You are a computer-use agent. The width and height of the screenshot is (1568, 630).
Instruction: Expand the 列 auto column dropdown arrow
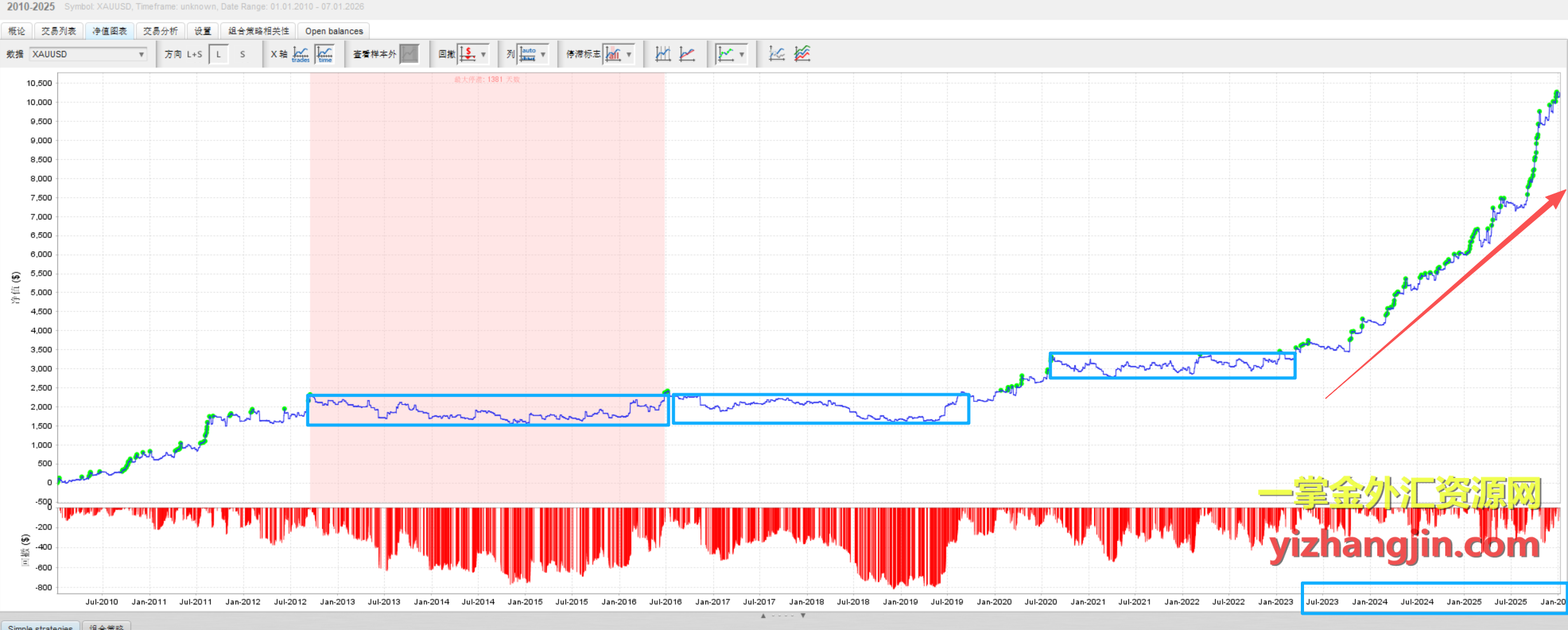point(543,54)
